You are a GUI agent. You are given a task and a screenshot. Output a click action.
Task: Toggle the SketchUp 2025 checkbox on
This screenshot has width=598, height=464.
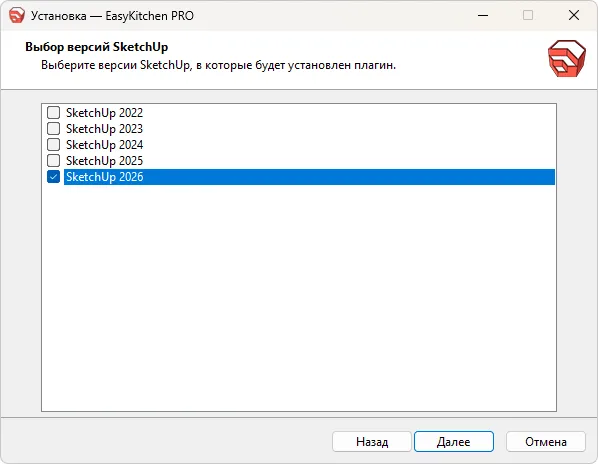[53, 161]
